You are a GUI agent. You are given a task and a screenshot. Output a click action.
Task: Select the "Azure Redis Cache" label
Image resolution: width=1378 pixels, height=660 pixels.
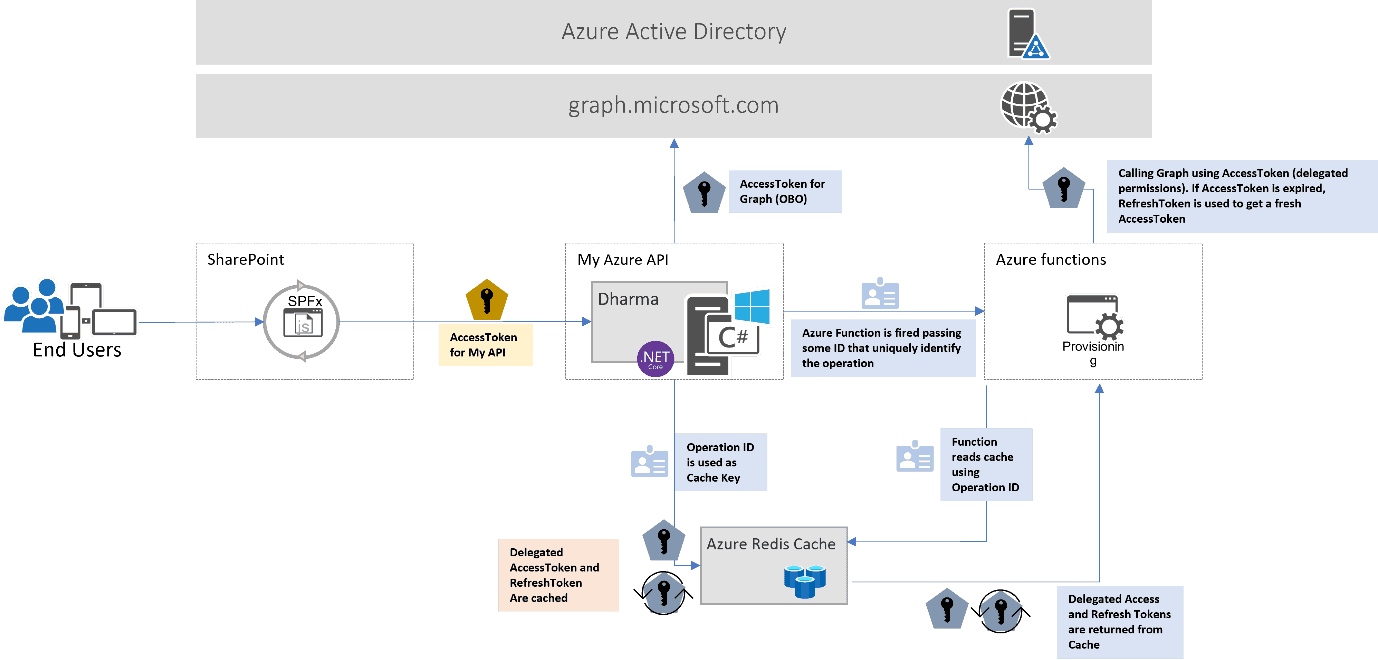click(x=771, y=544)
